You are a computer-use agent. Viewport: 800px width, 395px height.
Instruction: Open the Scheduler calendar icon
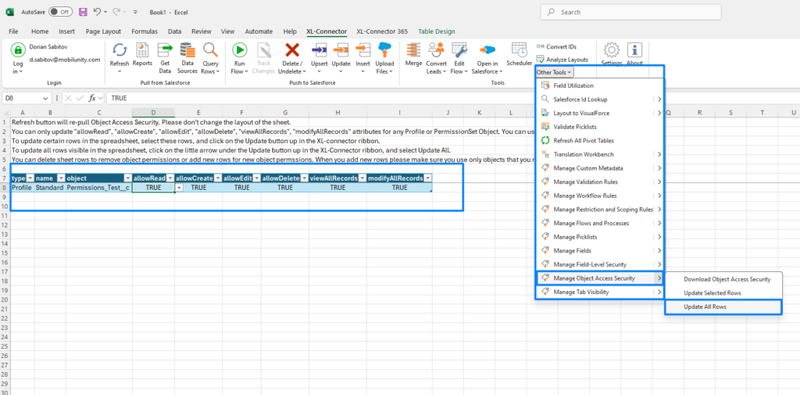pos(519,50)
